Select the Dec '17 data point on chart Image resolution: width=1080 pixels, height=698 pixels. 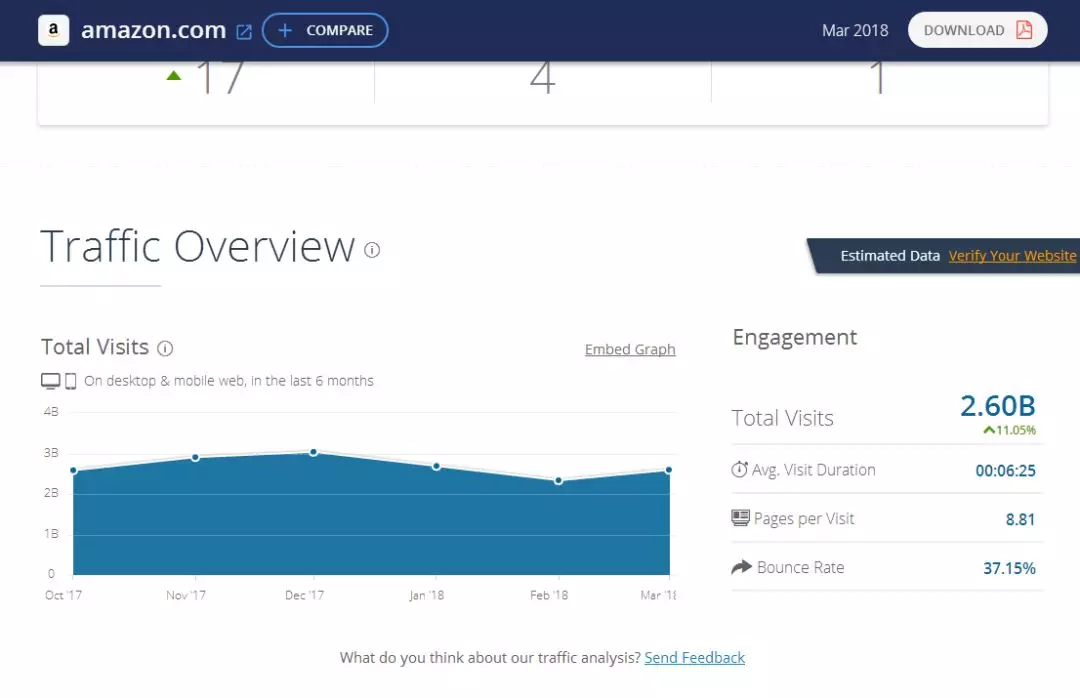coord(313,452)
